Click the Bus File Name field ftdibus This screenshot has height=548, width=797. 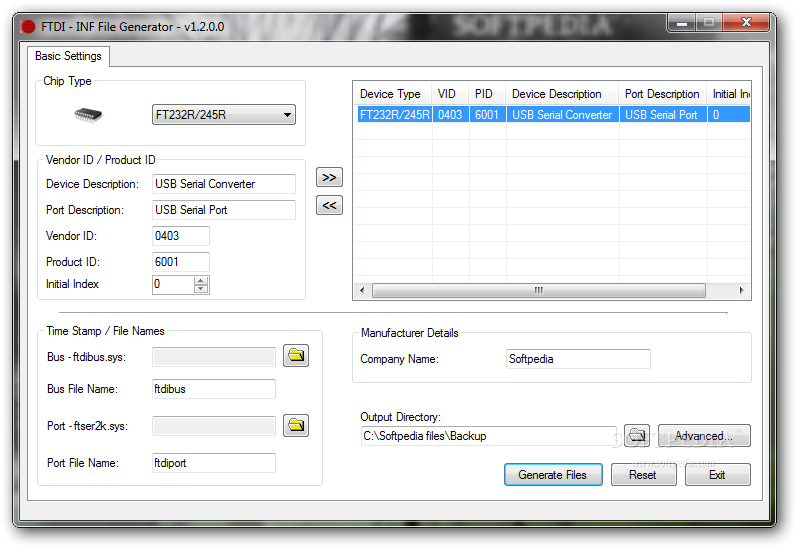point(213,389)
